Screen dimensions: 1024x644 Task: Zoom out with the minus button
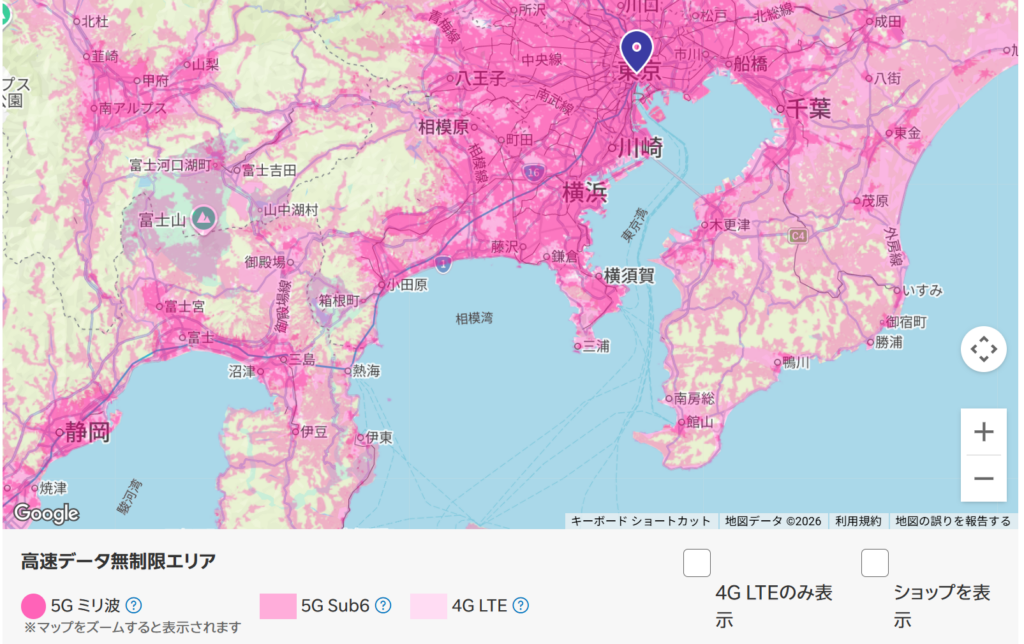(x=983, y=478)
